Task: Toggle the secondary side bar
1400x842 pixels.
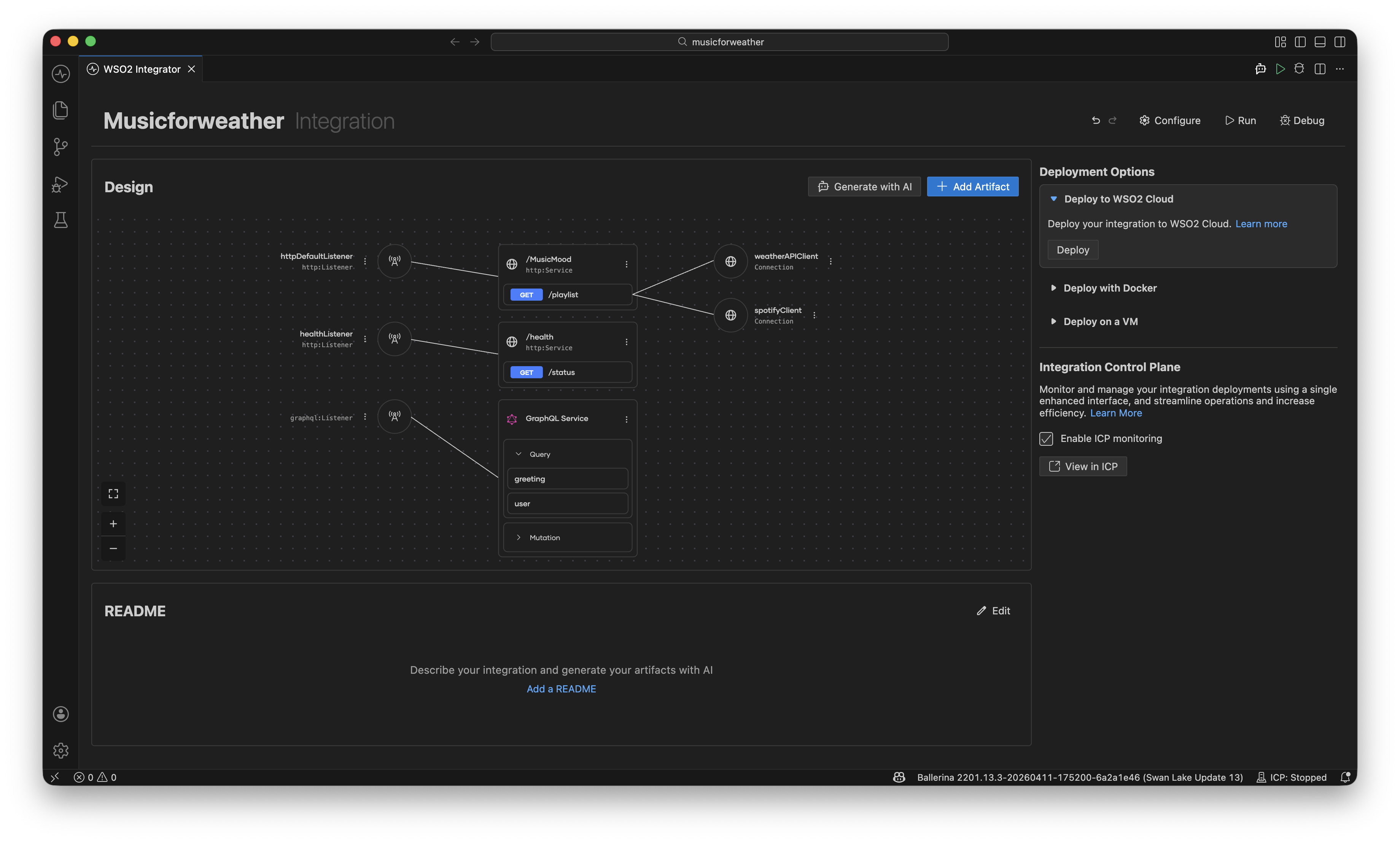Action: click(1340, 42)
